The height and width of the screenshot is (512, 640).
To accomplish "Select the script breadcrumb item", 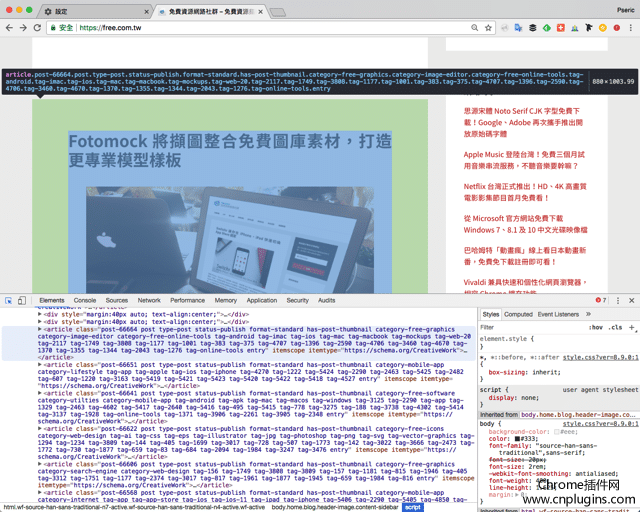I will (413, 507).
